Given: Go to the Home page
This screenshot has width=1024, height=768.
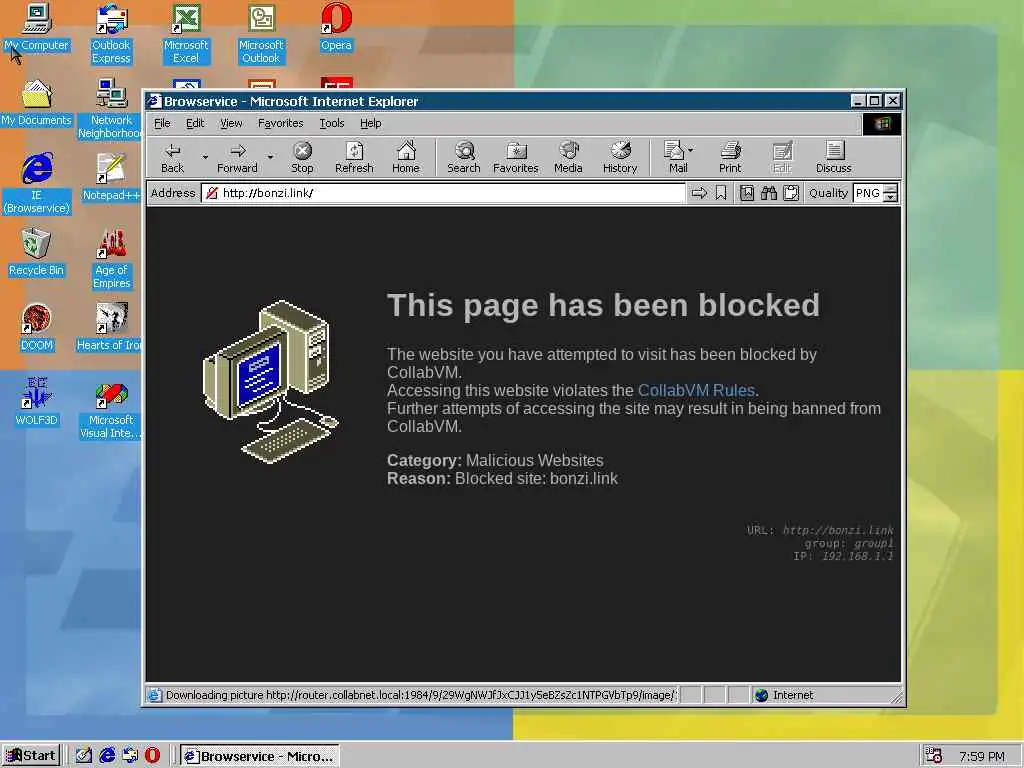Looking at the screenshot, I should click(x=406, y=157).
